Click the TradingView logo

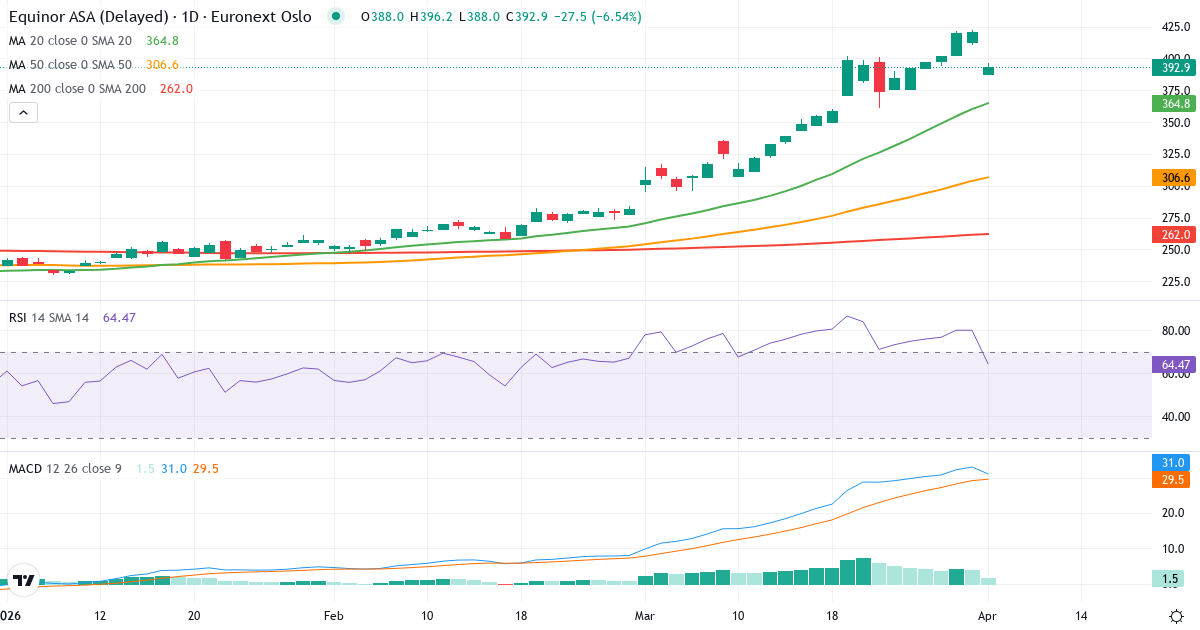pyautogui.click(x=22, y=580)
